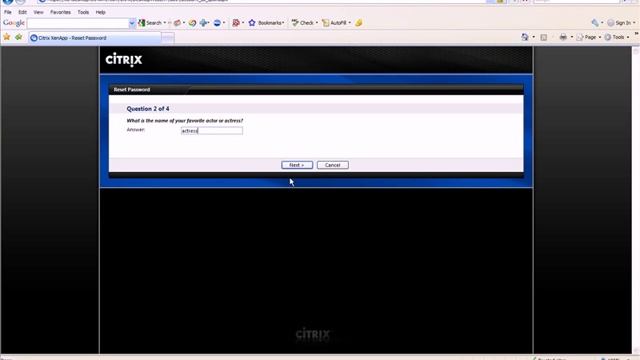Viewport: 640px width, 360px height.
Task: Click the Feeds icon in command bar
Action: pyautogui.click(x=544, y=37)
